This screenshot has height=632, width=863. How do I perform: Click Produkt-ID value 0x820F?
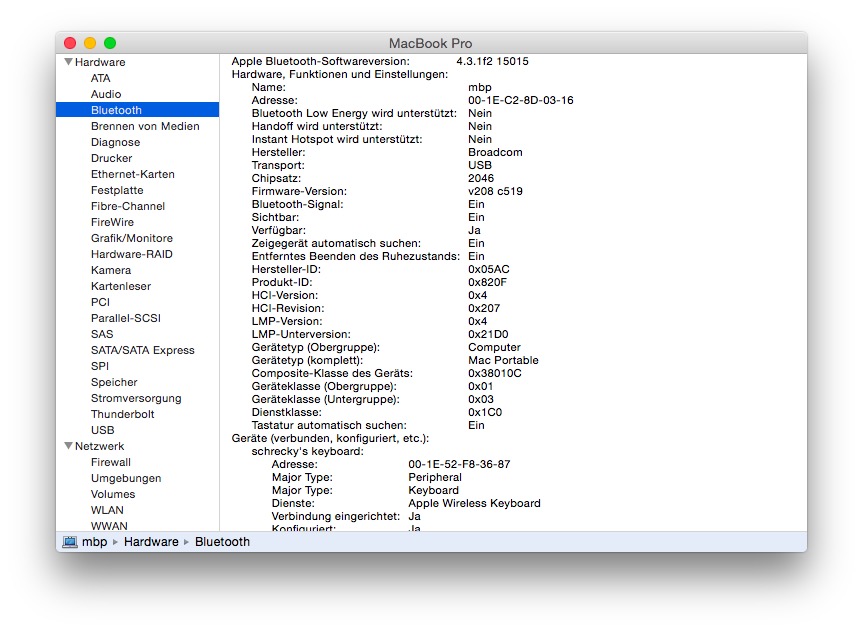tap(487, 282)
